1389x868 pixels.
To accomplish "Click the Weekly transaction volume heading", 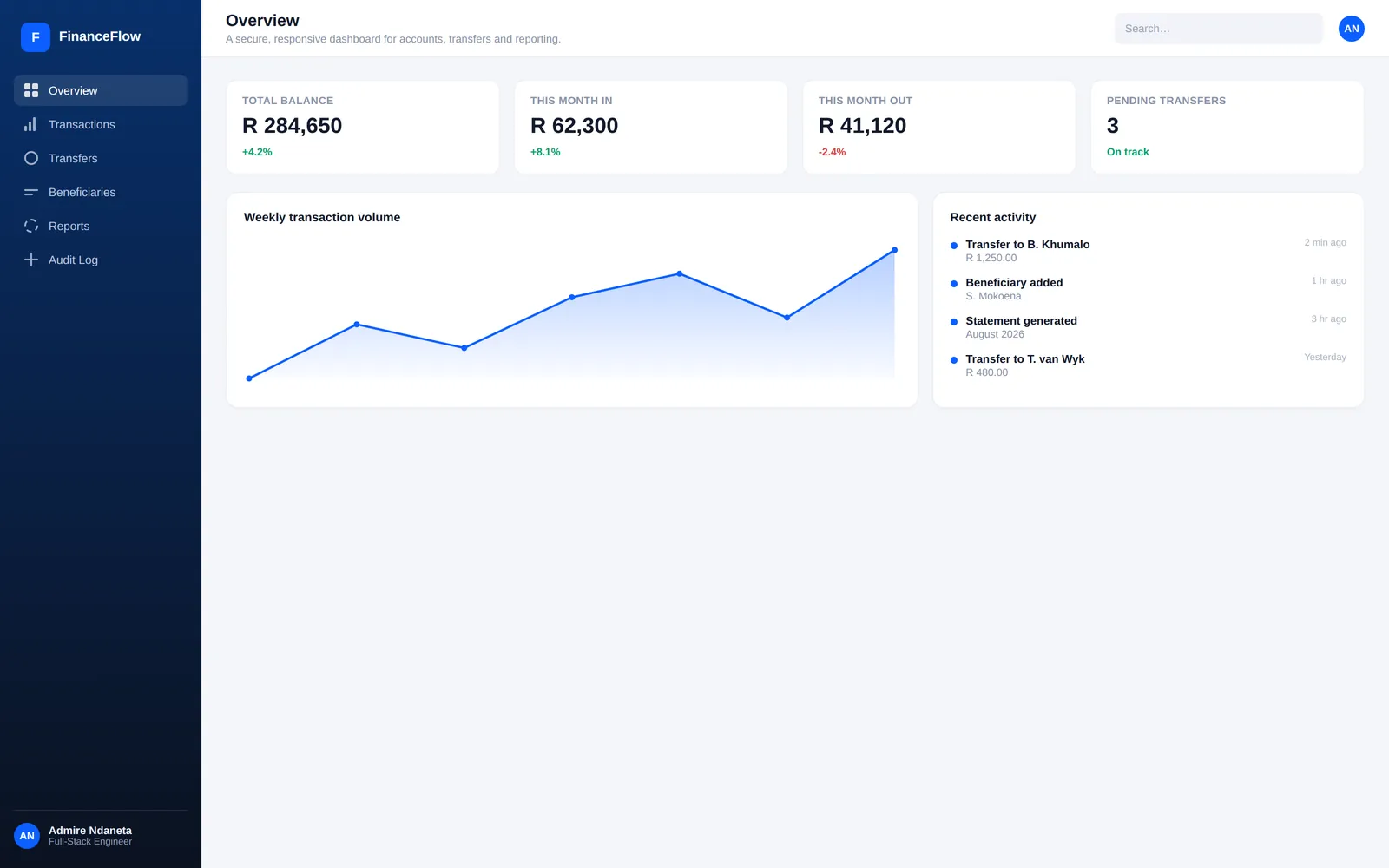I will (322, 217).
